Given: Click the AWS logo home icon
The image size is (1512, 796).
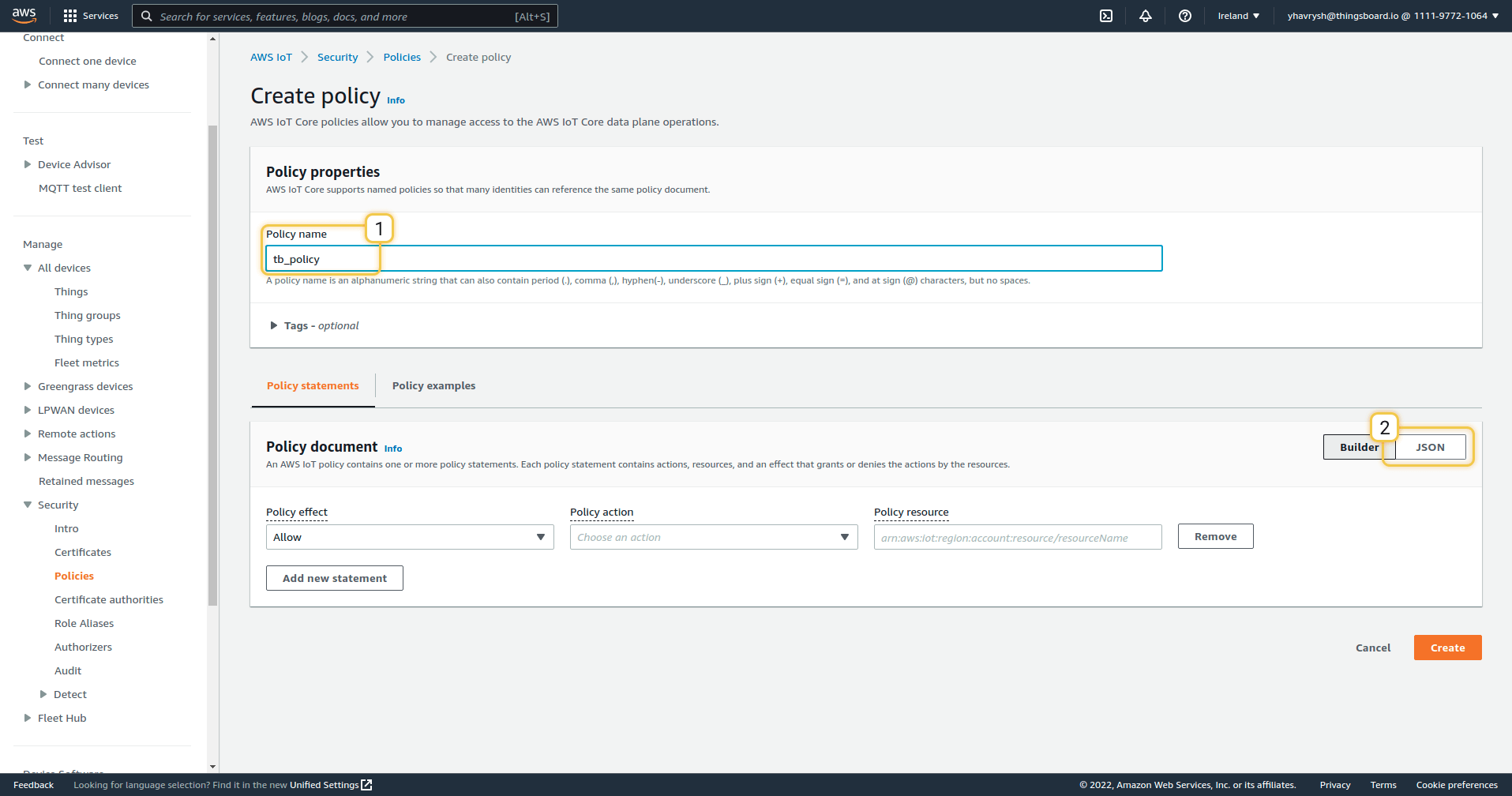Looking at the screenshot, I should pyautogui.click(x=24, y=15).
